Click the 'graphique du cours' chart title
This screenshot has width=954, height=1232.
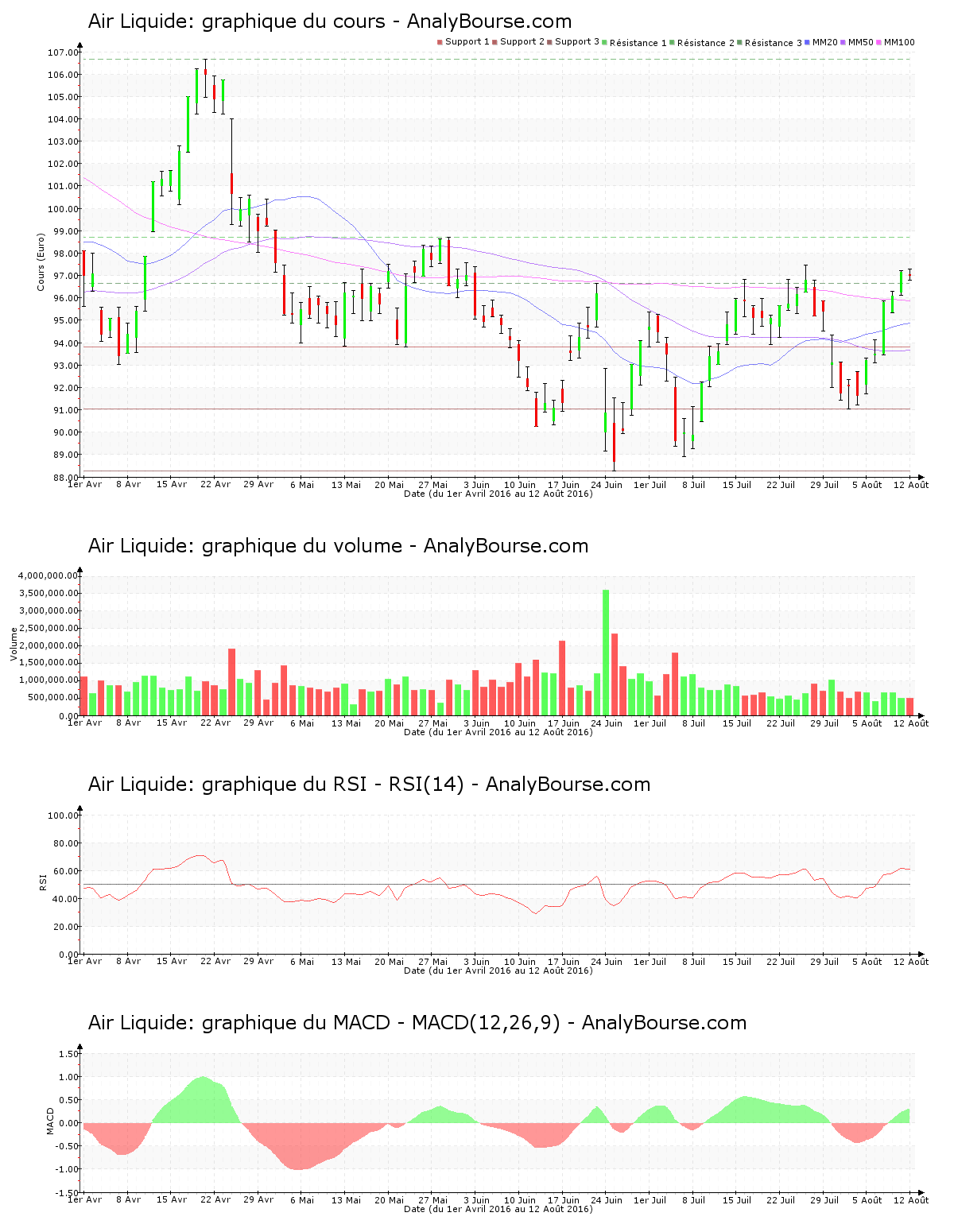[329, 21]
